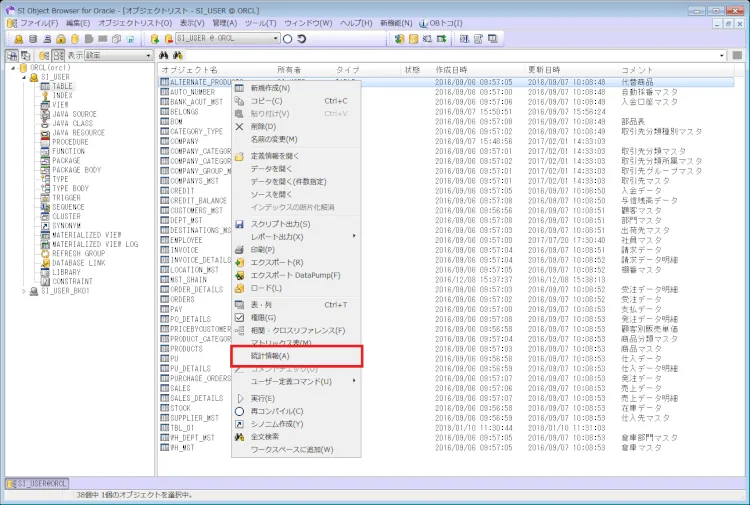The image size is (750, 505).
Task: Collapse the SI_USER schema node
Action: coord(24,77)
